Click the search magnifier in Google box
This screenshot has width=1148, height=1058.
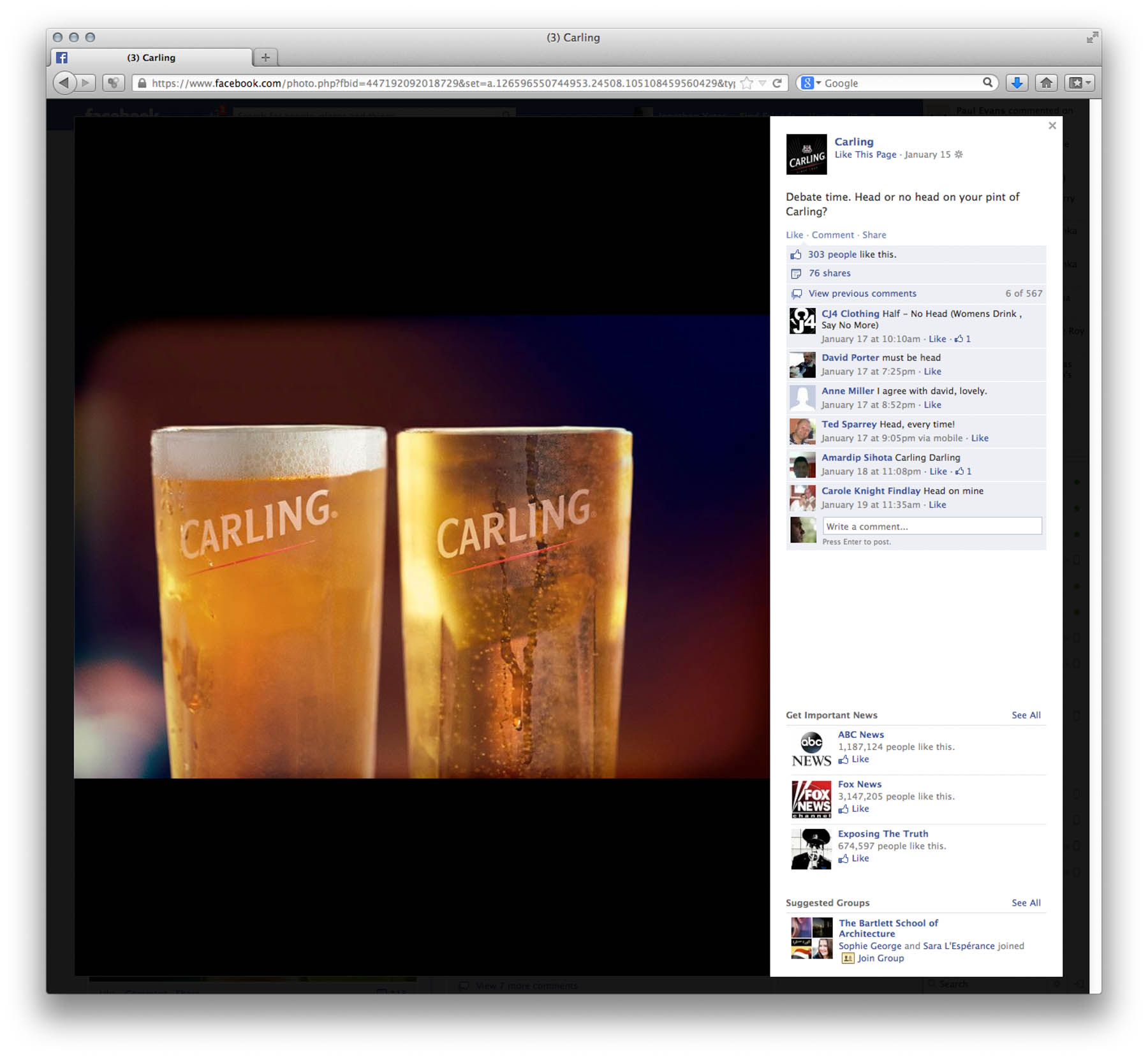pos(987,82)
